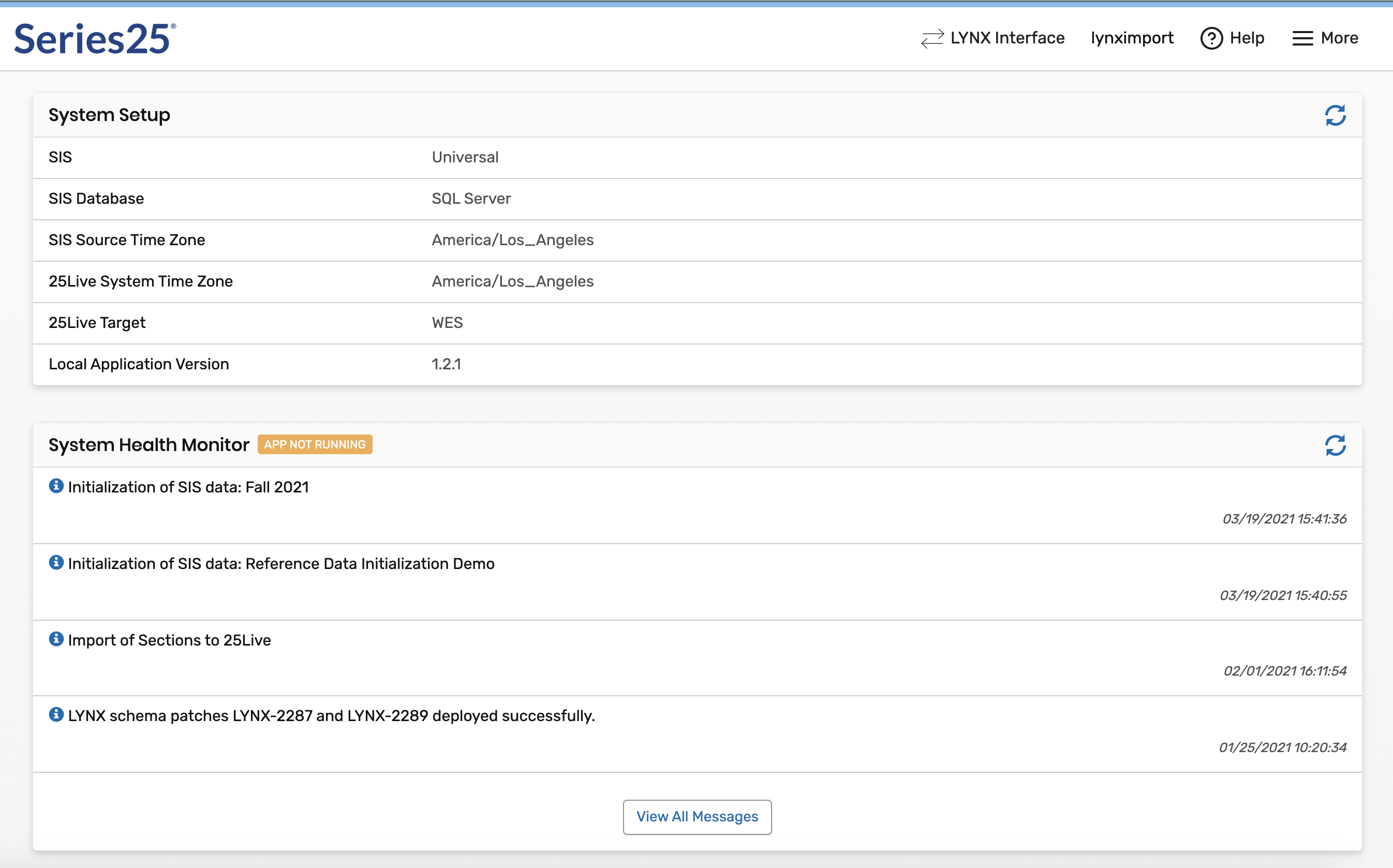Click the View All Messages button
Viewport: 1393px width, 868px height.
tap(697, 816)
